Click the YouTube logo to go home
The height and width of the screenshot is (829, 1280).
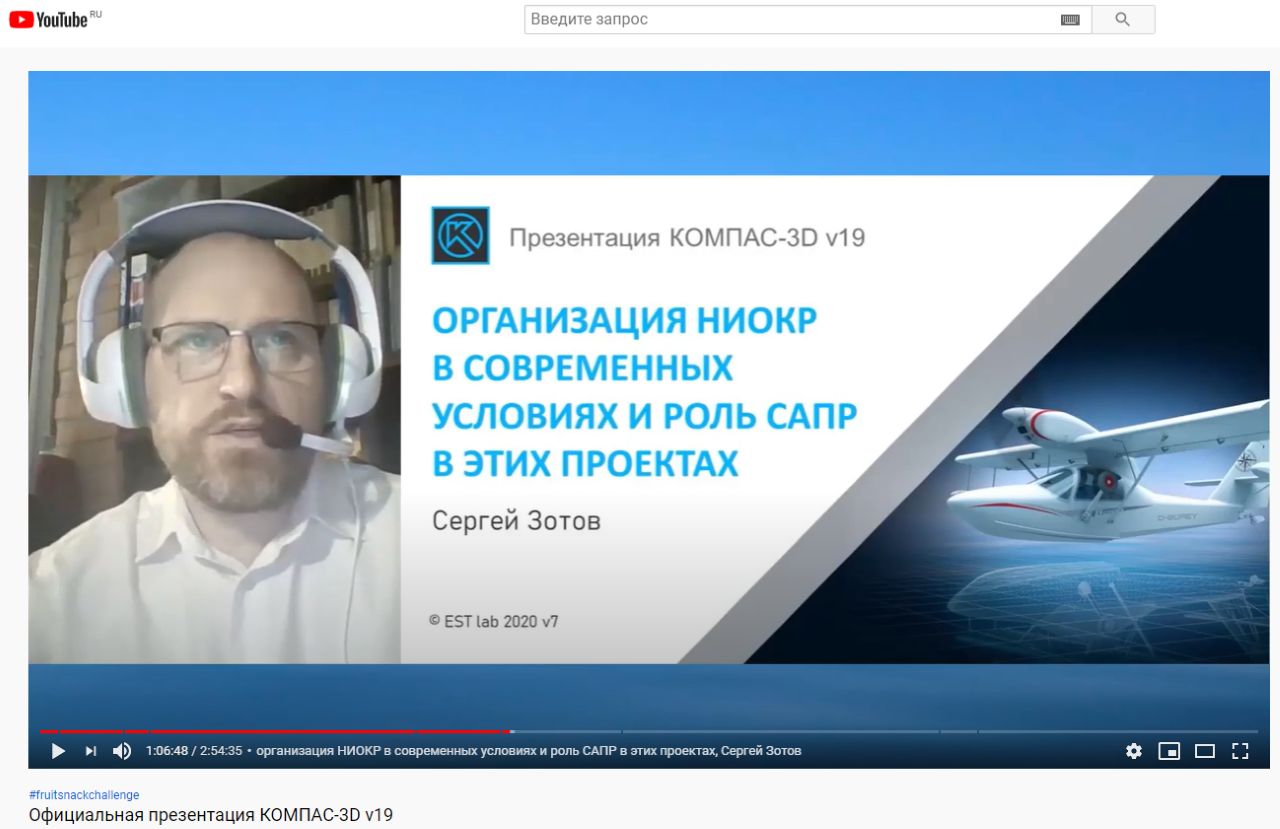point(48,19)
